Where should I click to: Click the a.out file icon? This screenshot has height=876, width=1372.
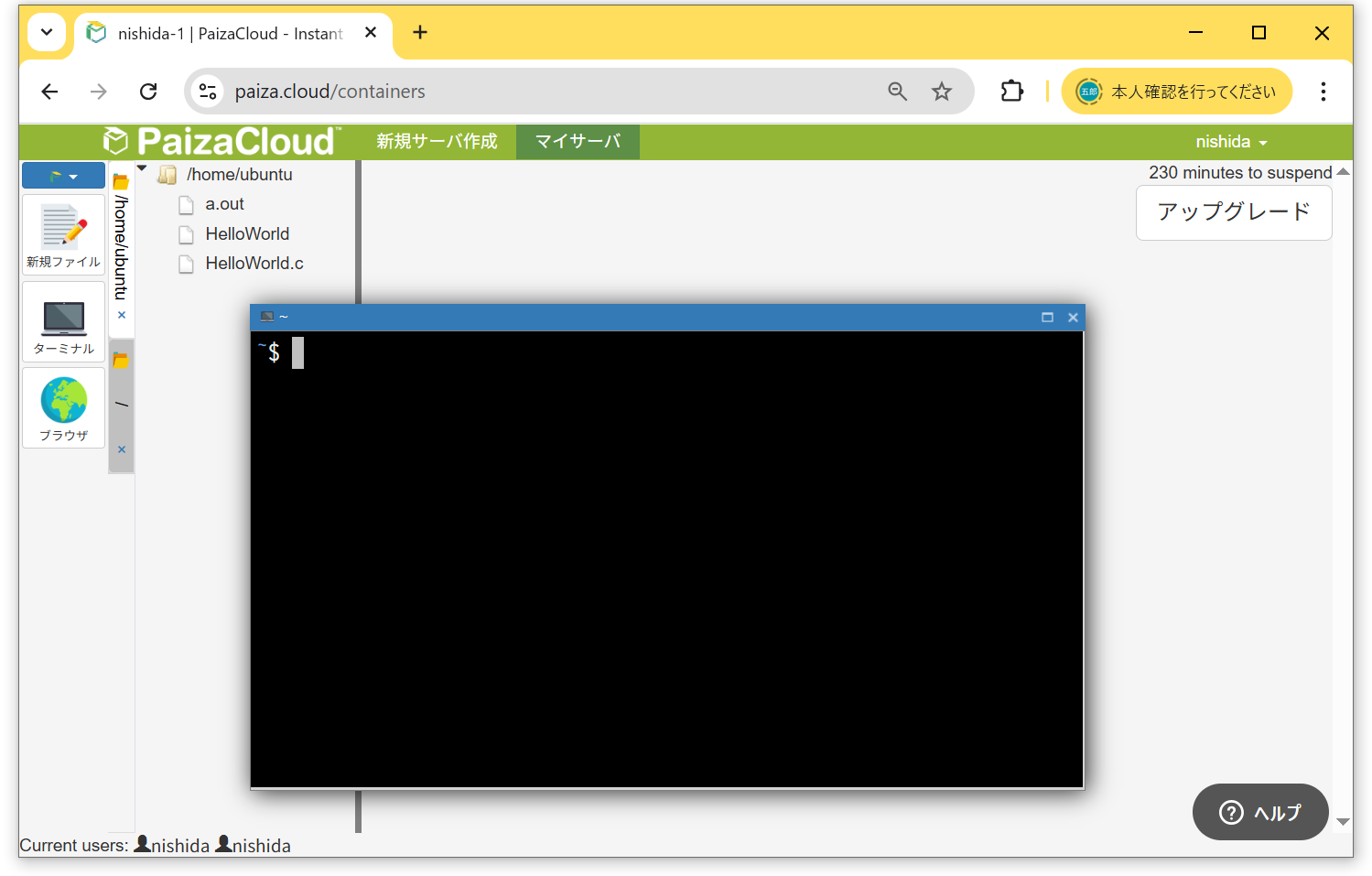point(186,205)
